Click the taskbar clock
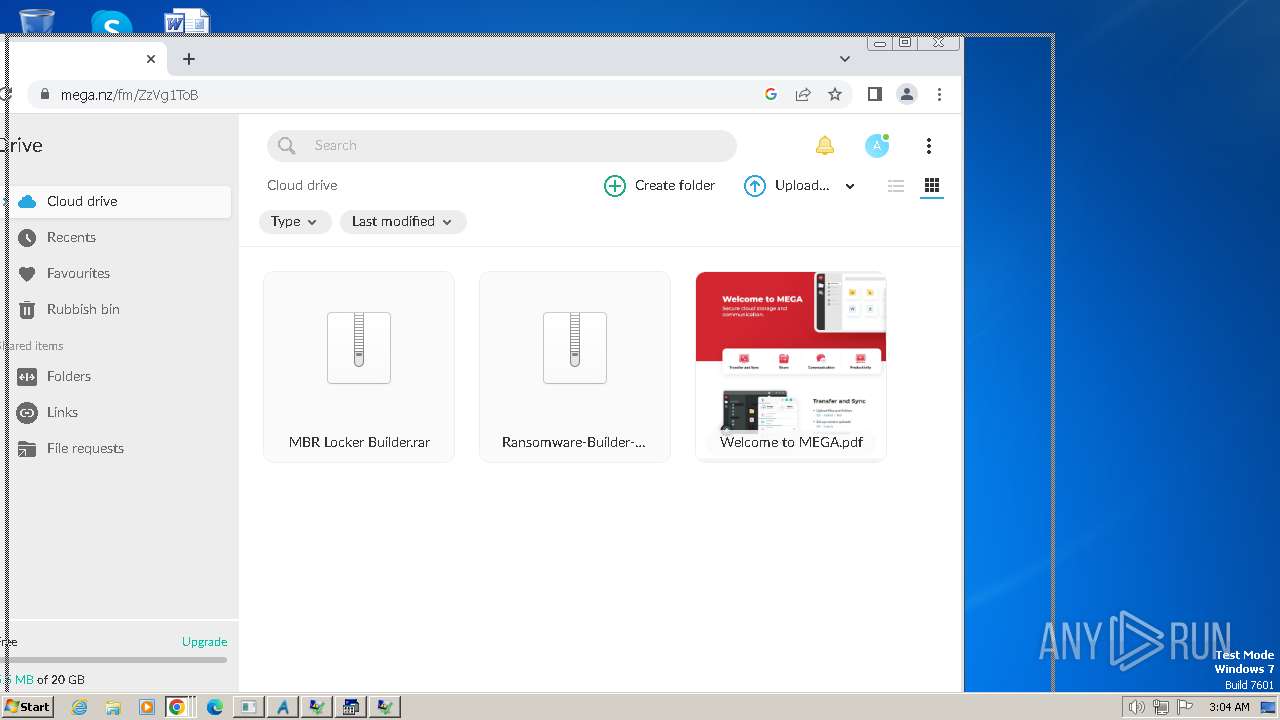The image size is (1280, 720). (1229, 707)
